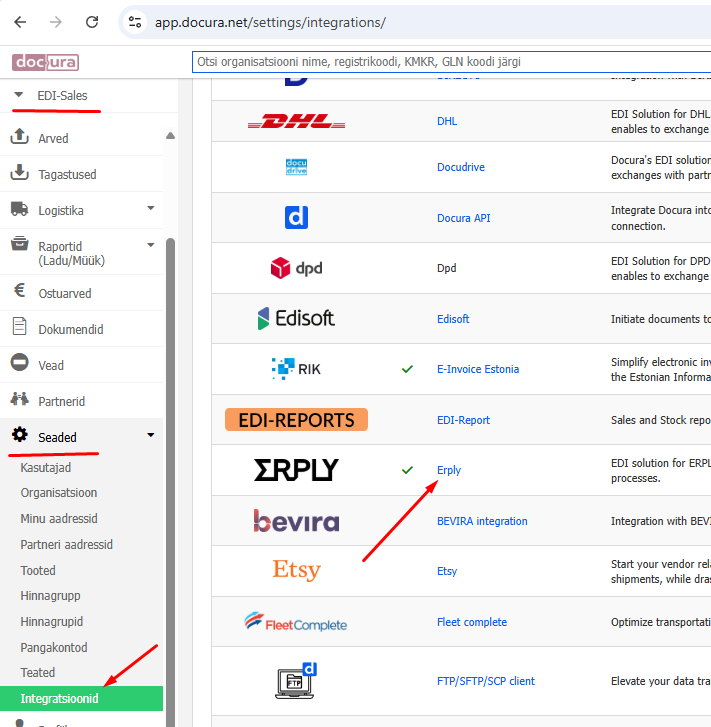This screenshot has width=711, height=727.
Task: Open the BEVIRA integration link
Action: pyautogui.click(x=482, y=522)
